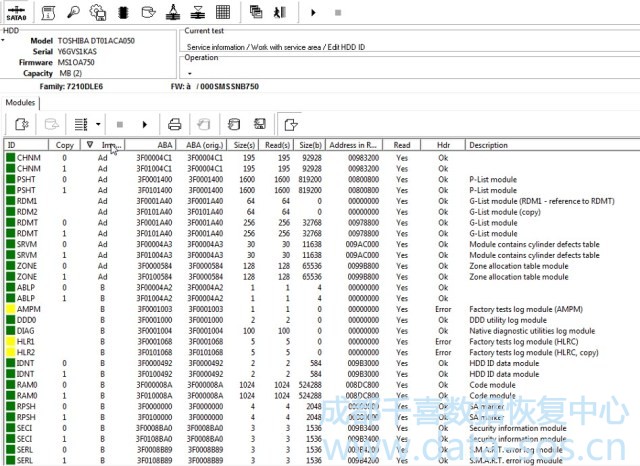Sort by the Address in R... column header
Viewport: 640px width, 466px height.
pyautogui.click(x=352, y=145)
